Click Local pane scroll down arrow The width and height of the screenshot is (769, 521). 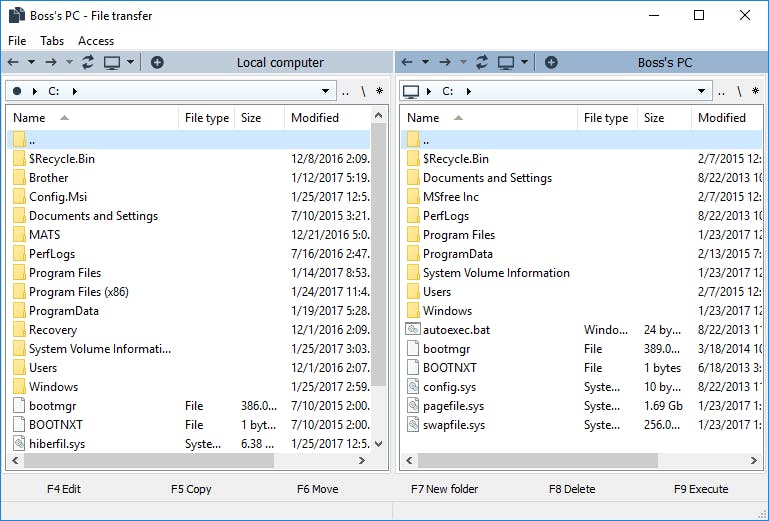pyautogui.click(x=378, y=444)
